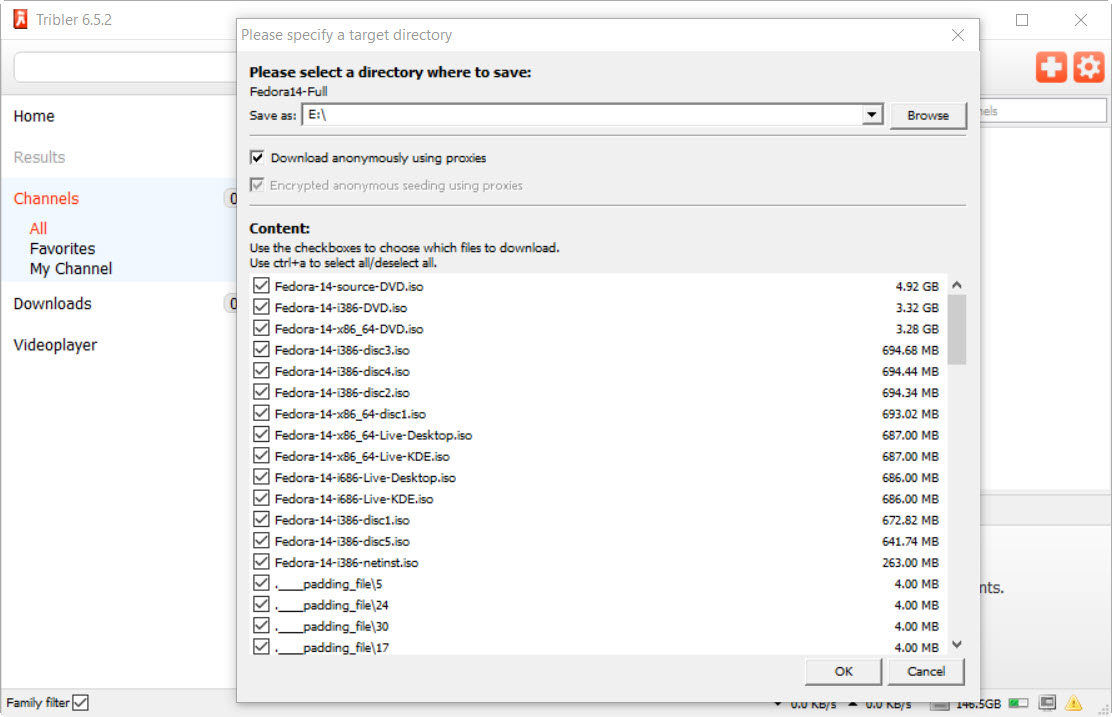Open the red gear settings icon
Screen dimensions: 1112x717
[1089, 67]
